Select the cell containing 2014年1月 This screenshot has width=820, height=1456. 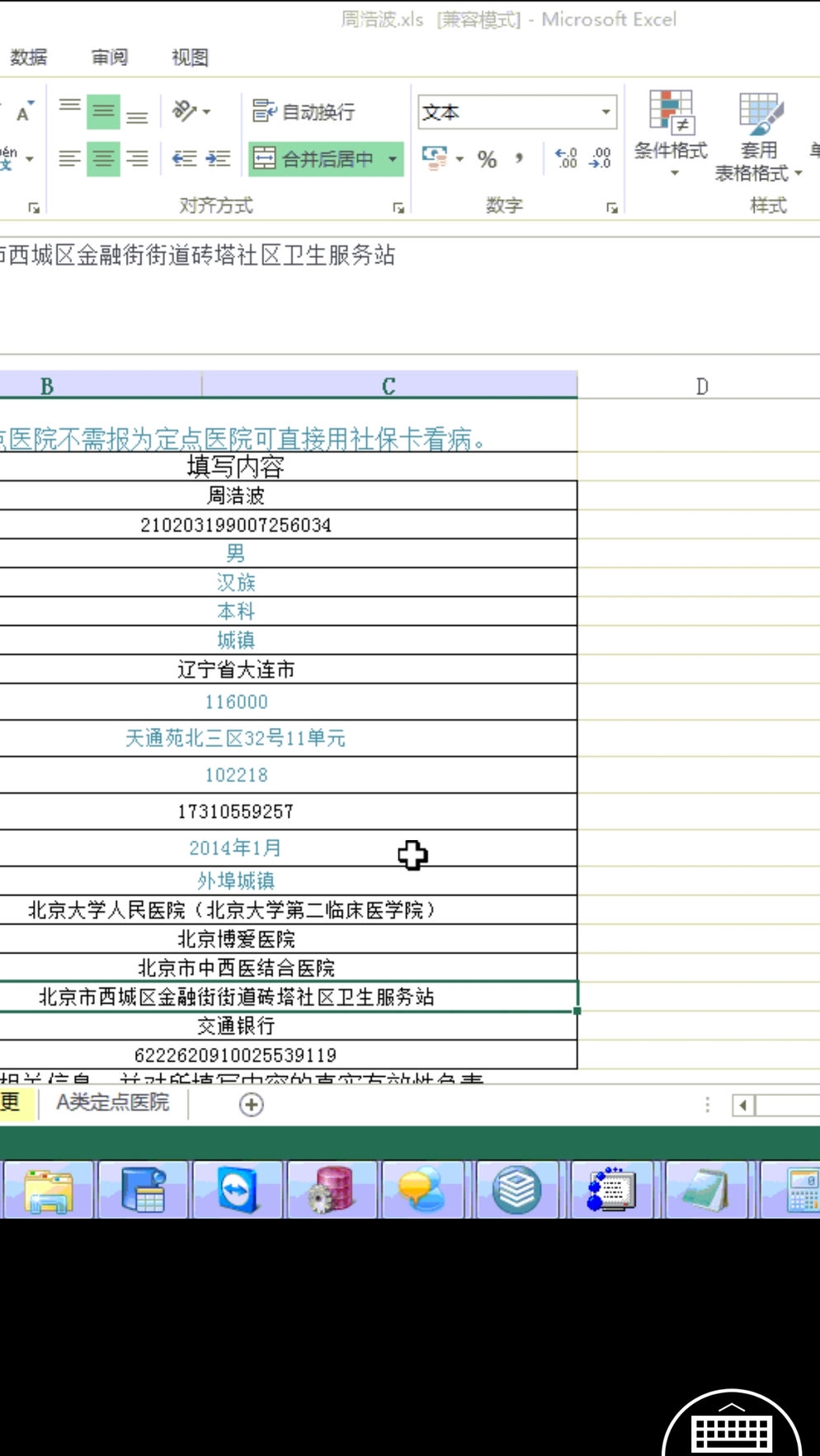pyautogui.click(x=289, y=848)
